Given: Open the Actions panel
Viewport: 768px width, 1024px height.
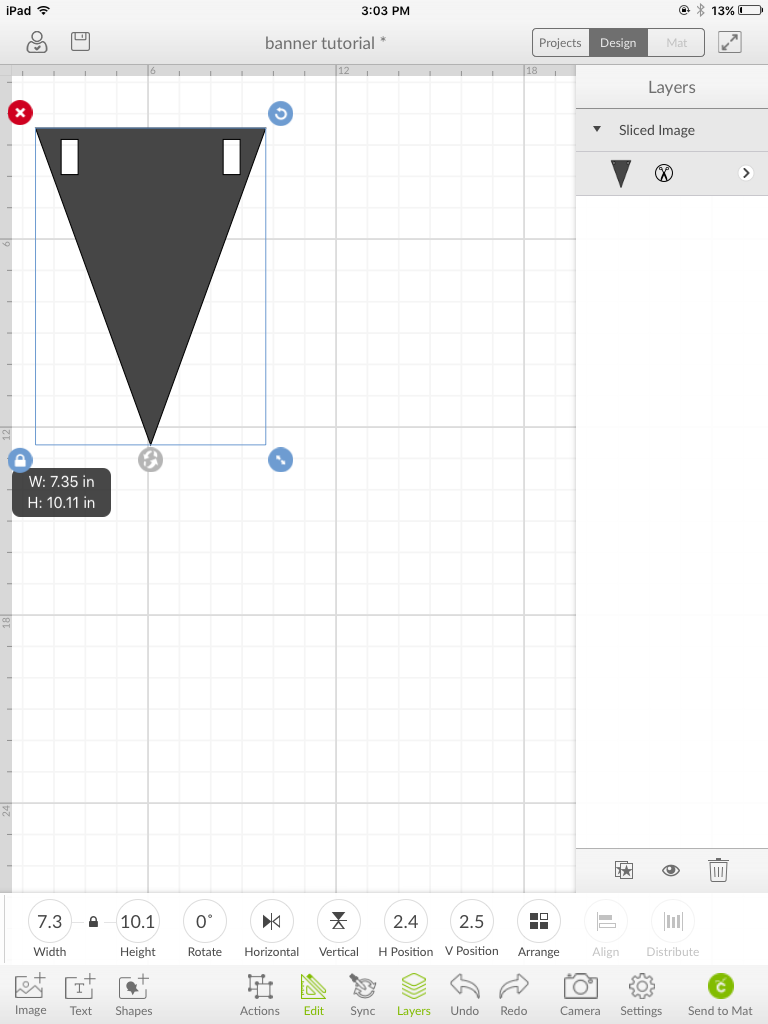Looking at the screenshot, I should pyautogui.click(x=260, y=994).
